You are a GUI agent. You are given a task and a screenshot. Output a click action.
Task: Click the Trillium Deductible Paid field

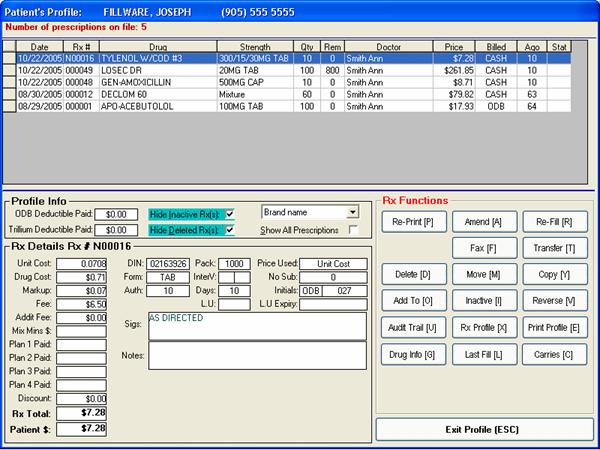[116, 230]
